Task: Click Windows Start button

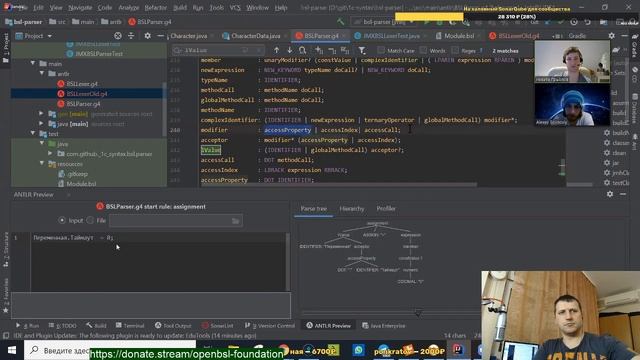Action: click(12, 350)
